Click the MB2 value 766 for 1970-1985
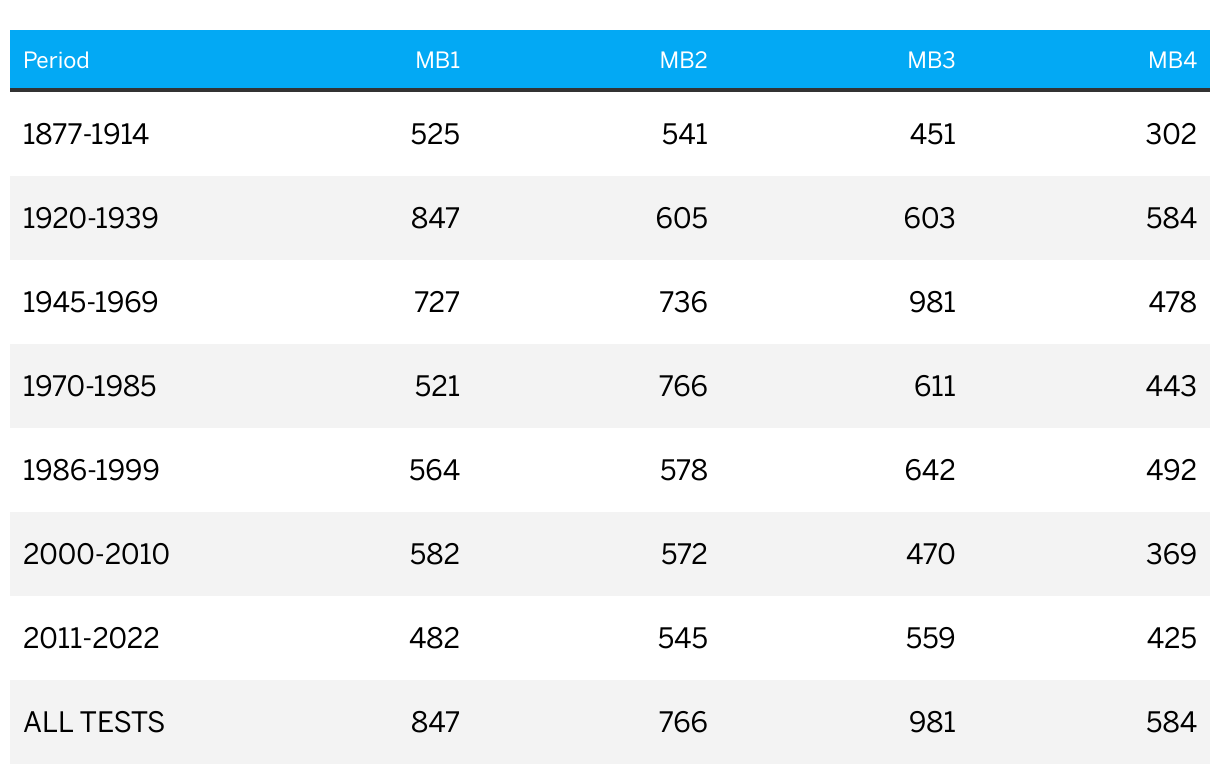The height and width of the screenshot is (774, 1220). click(683, 386)
